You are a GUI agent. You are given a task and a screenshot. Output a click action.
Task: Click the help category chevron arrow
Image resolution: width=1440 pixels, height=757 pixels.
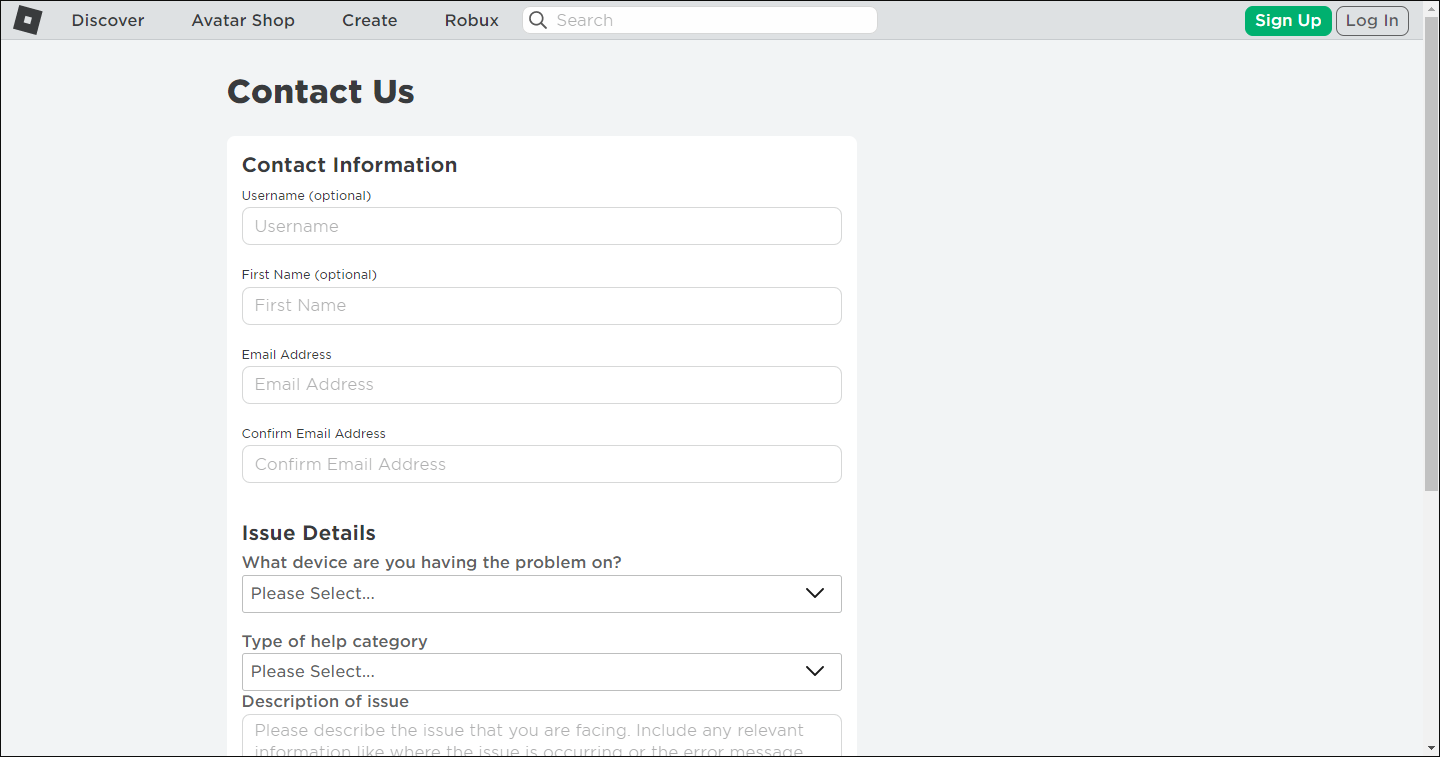click(815, 671)
